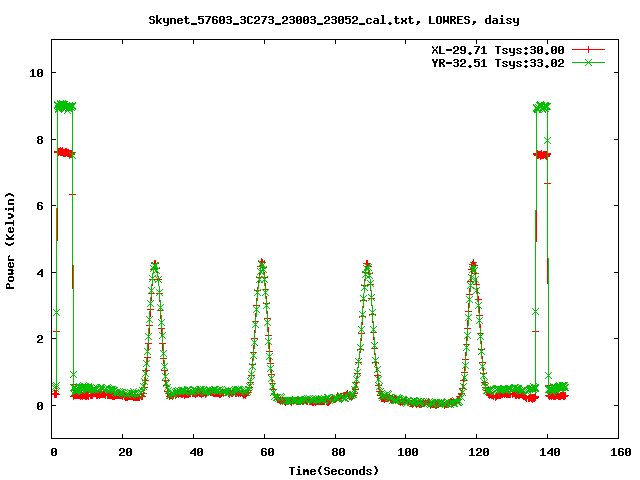Click the Time(Seconds) x-axis label
This screenshot has width=640, height=480.
point(334,469)
